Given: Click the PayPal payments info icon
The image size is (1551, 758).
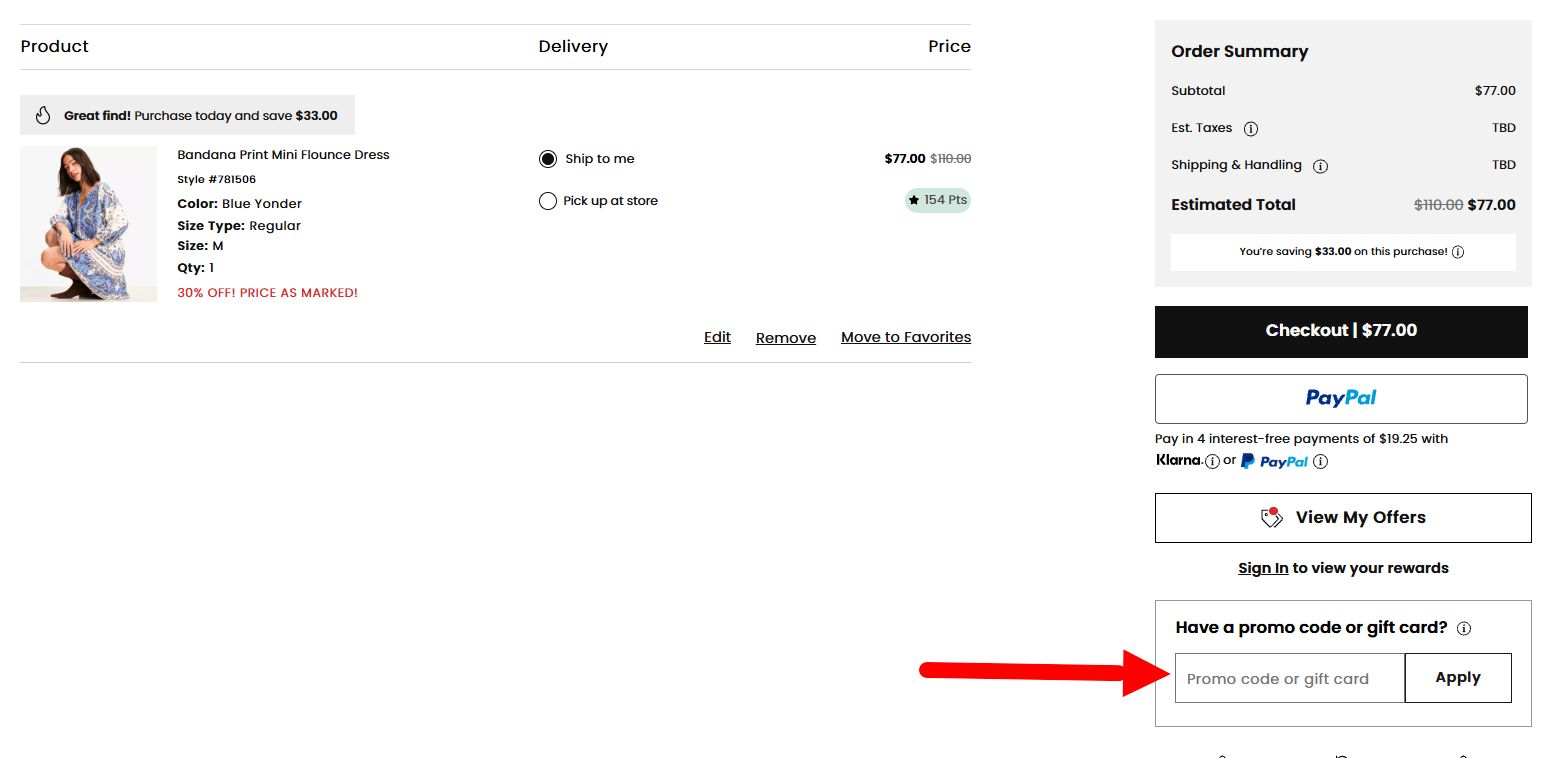Looking at the screenshot, I should (1320, 462).
